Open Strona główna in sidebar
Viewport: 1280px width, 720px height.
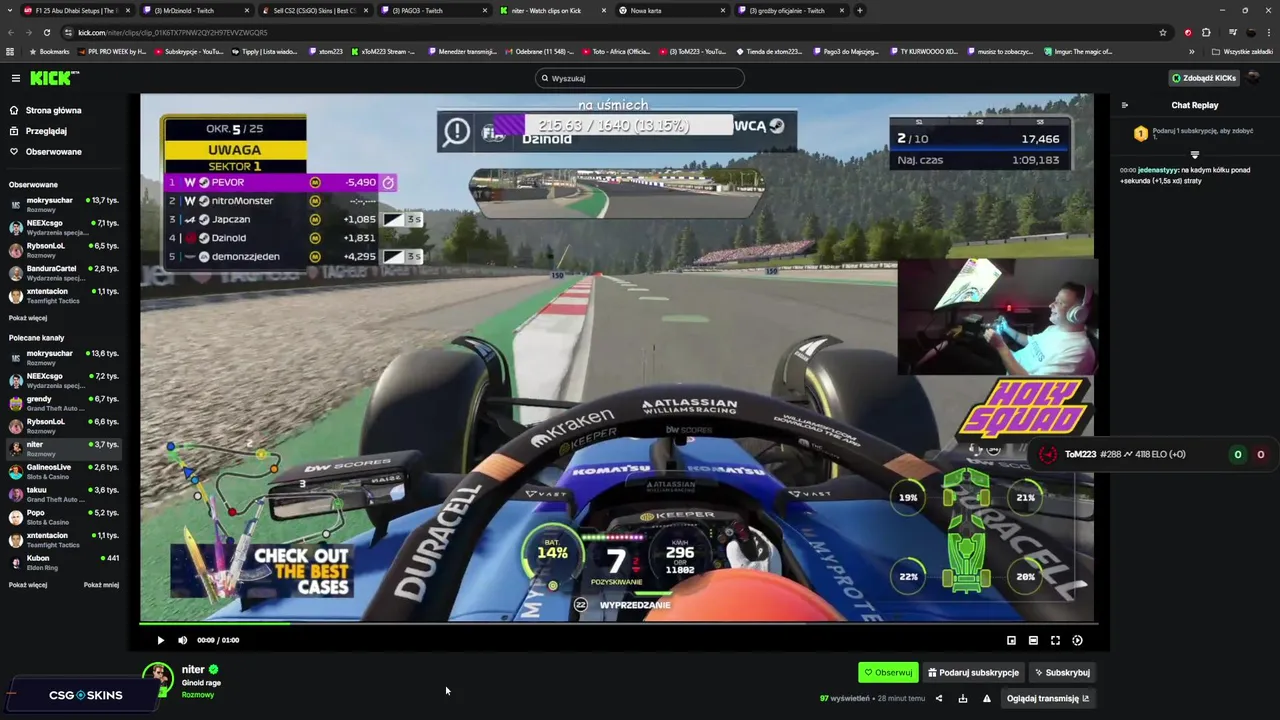pyautogui.click(x=46, y=110)
